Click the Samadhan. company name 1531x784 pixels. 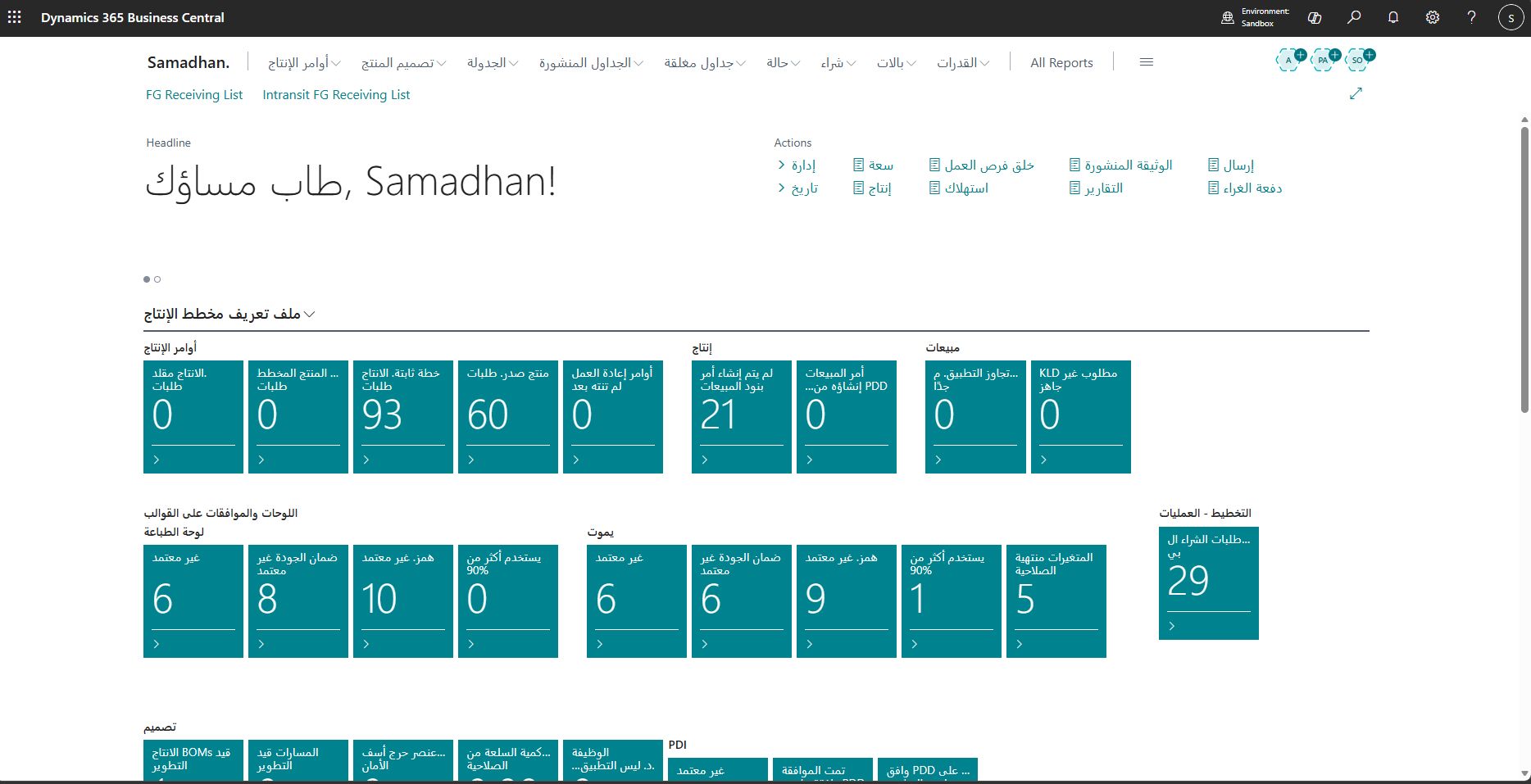pos(189,62)
